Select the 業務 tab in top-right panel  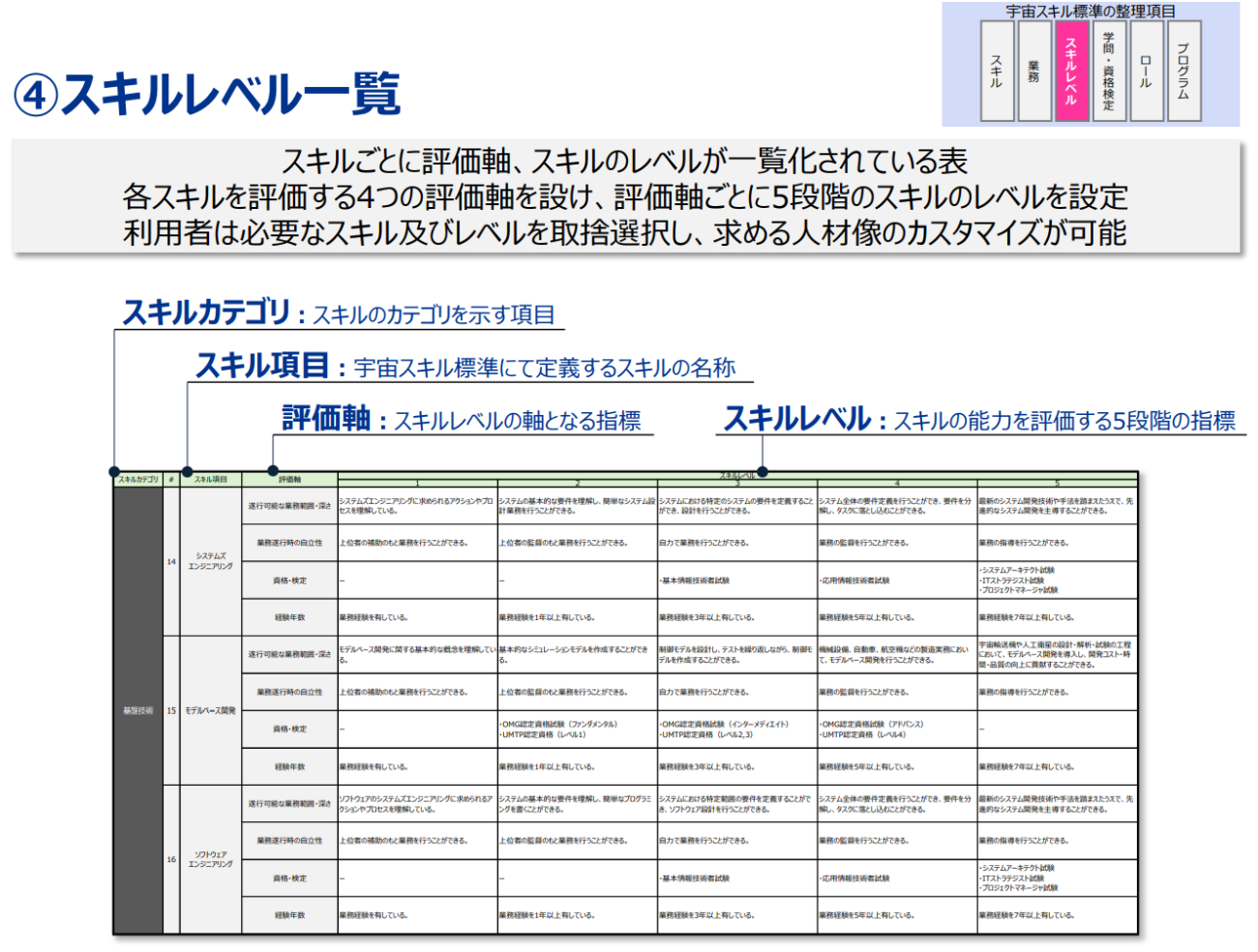(1033, 72)
